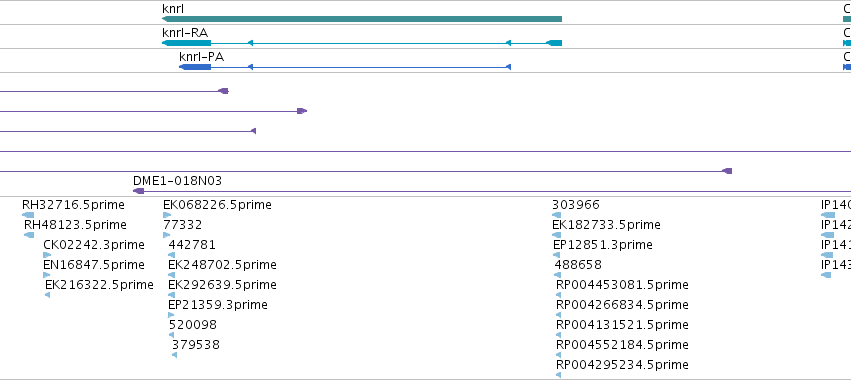
Task: Select the knrl-PA left exon block
Action: 195,67
